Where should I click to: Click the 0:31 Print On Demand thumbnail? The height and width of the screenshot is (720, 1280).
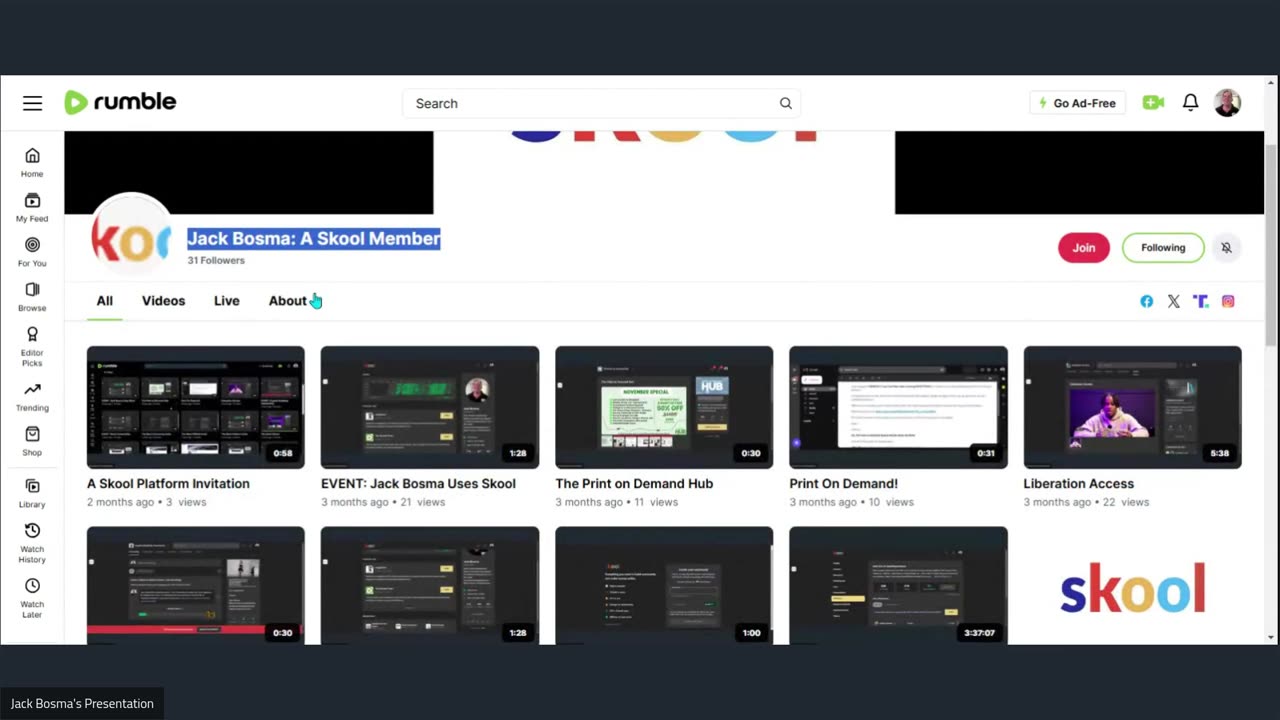[898, 407]
